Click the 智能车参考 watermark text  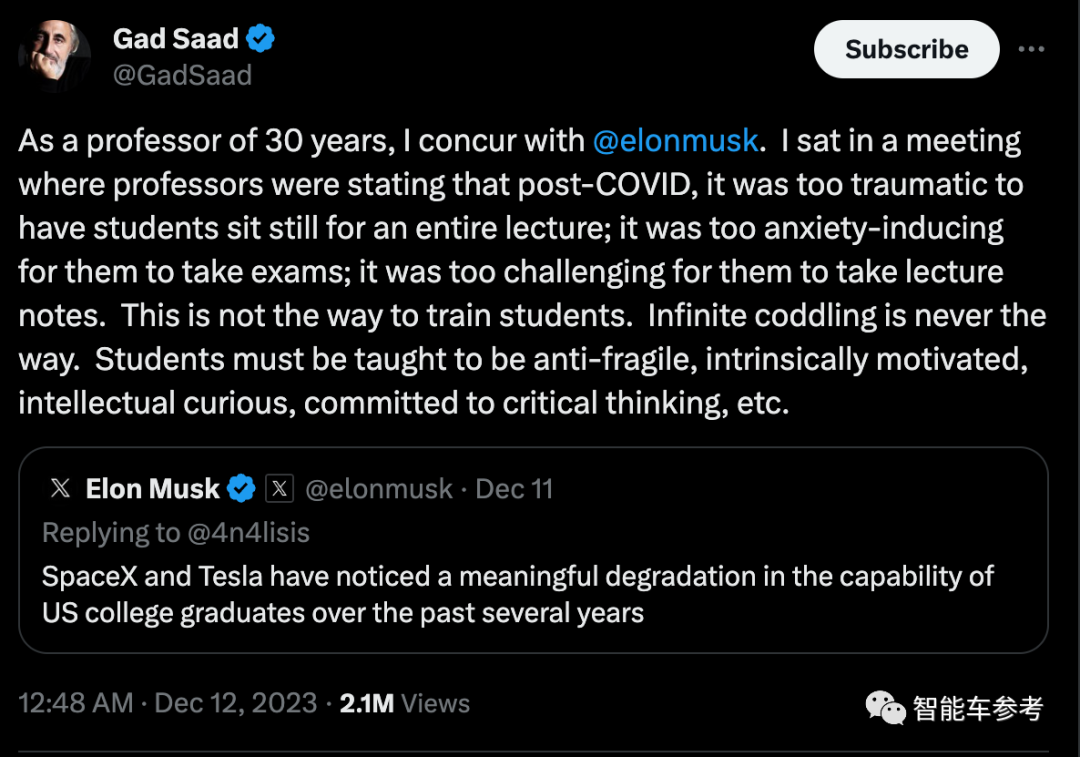click(x=978, y=708)
